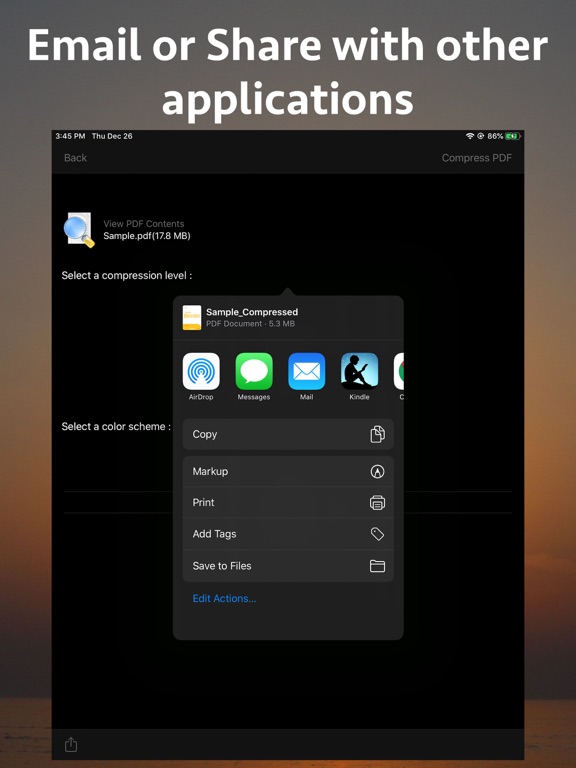Click the Sample_Compressed PDF thumbnail

coord(192,317)
